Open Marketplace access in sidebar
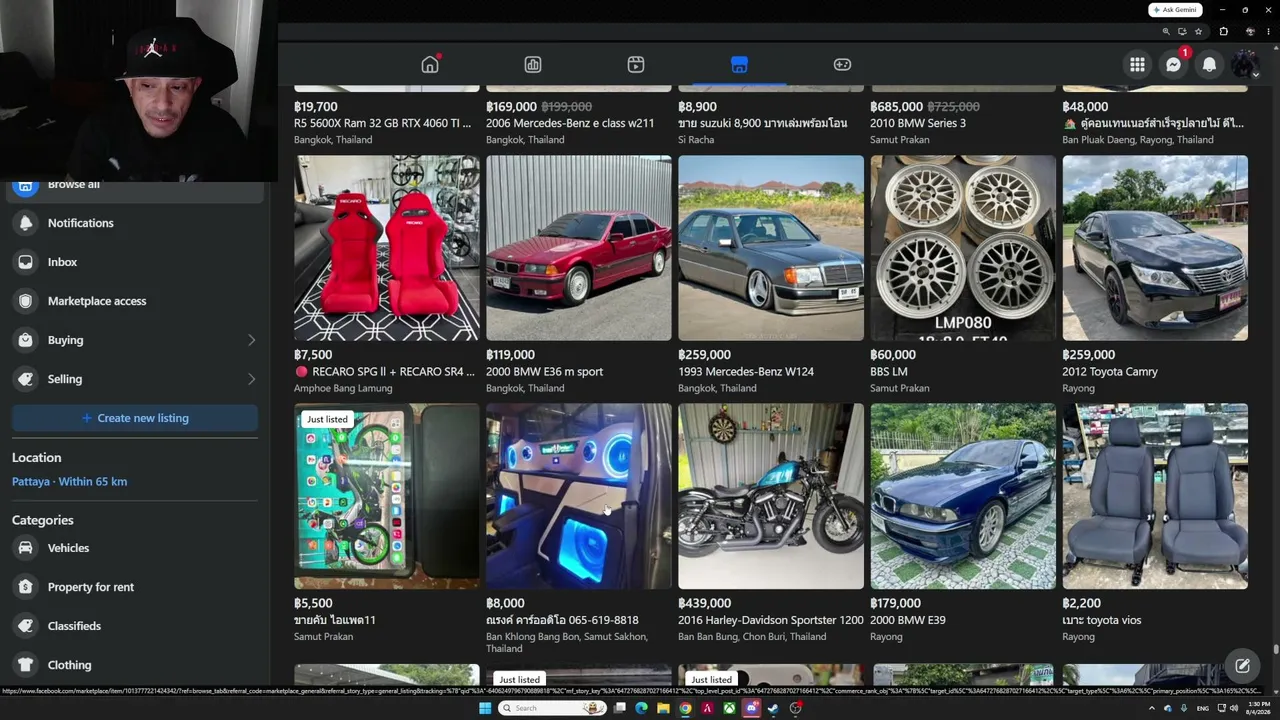The height and width of the screenshot is (720, 1280). coord(135,301)
